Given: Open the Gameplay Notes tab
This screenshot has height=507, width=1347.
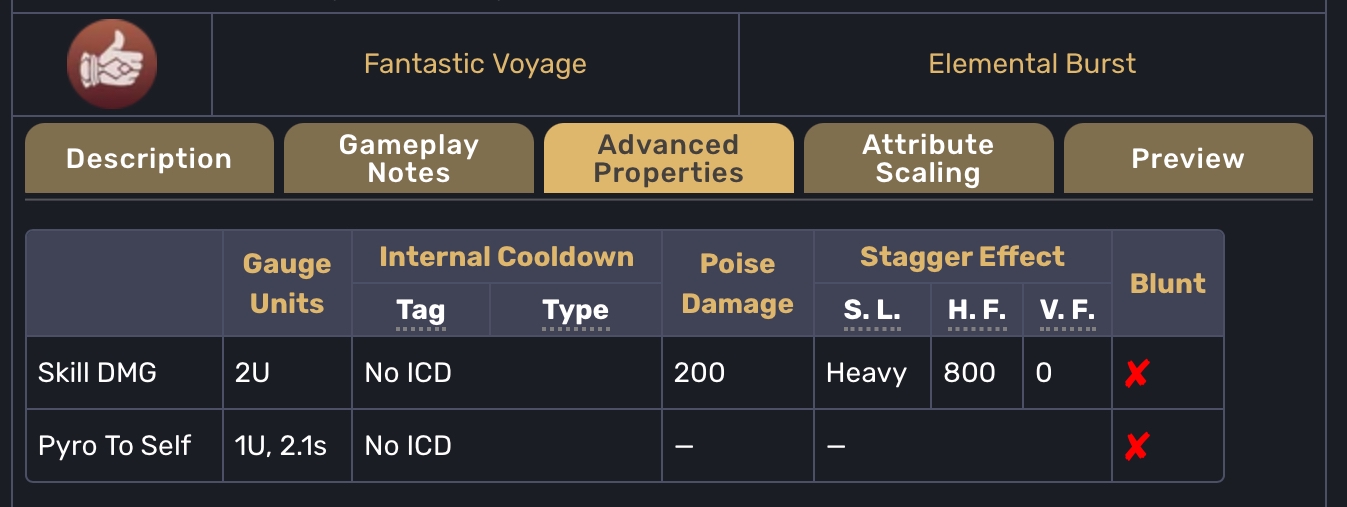Looking at the screenshot, I should pos(409,159).
